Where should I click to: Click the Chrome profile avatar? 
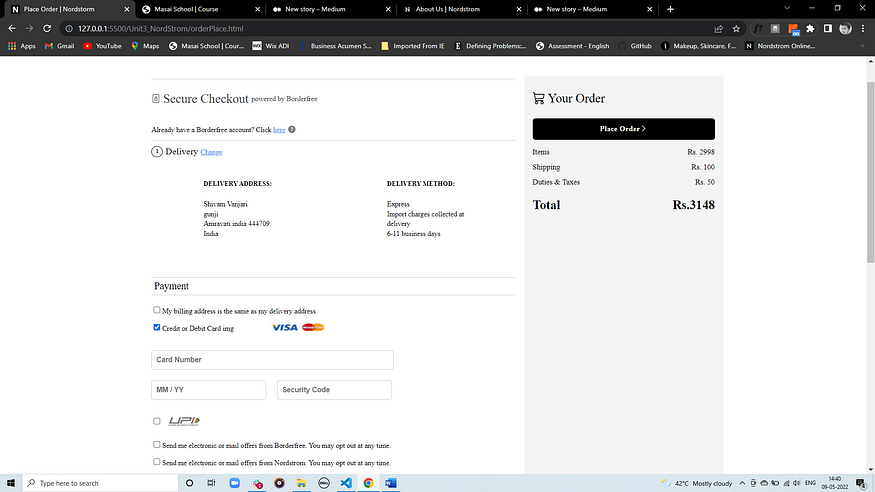845,28
